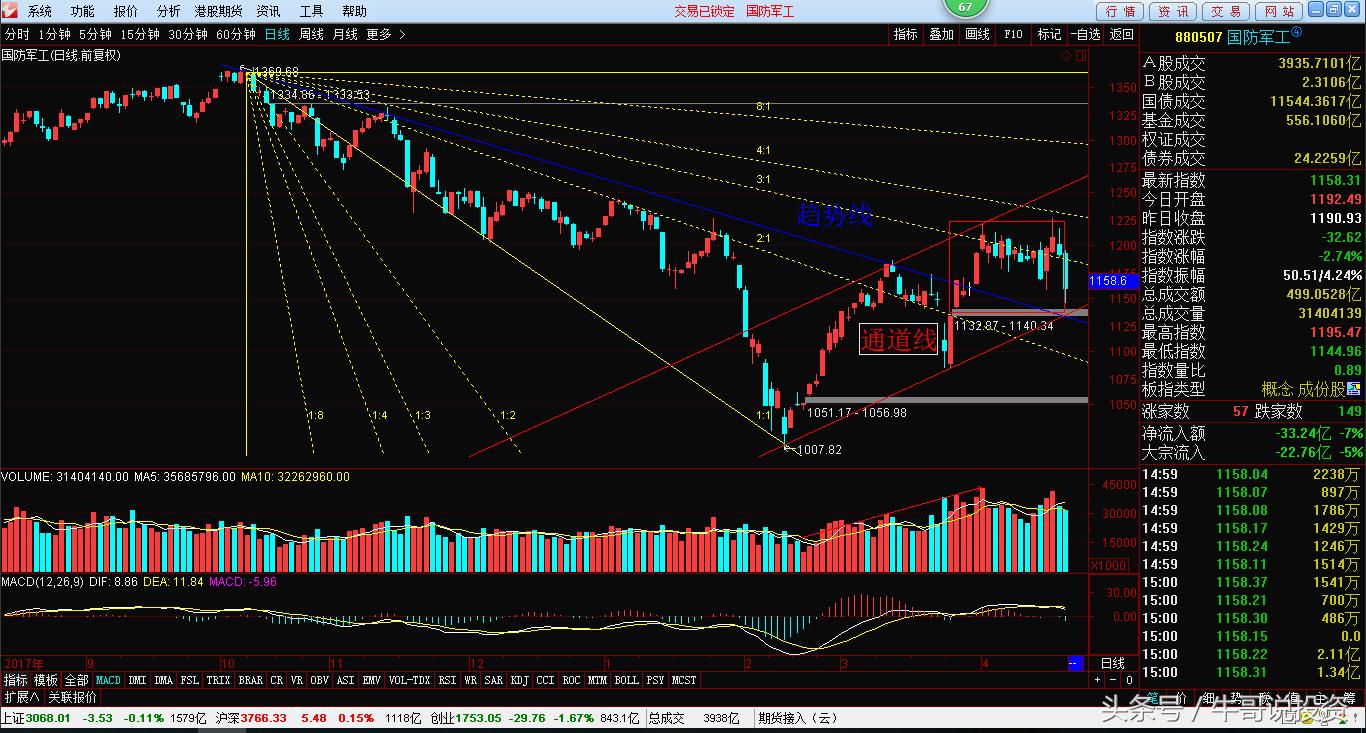This screenshot has height=733, width=1366.
Task: Click the 资讯 button at top right
Action: [1173, 11]
